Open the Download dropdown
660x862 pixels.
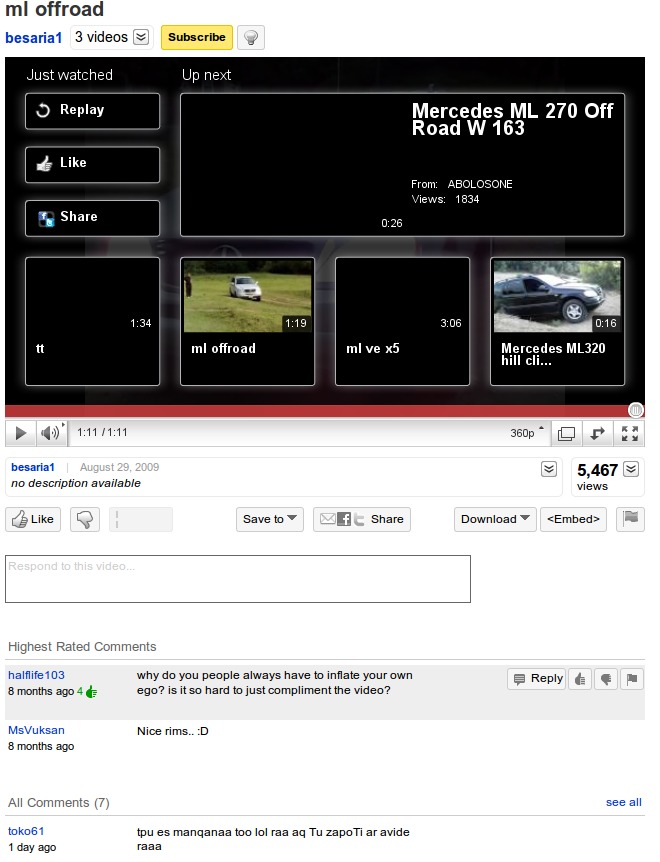pyautogui.click(x=495, y=520)
